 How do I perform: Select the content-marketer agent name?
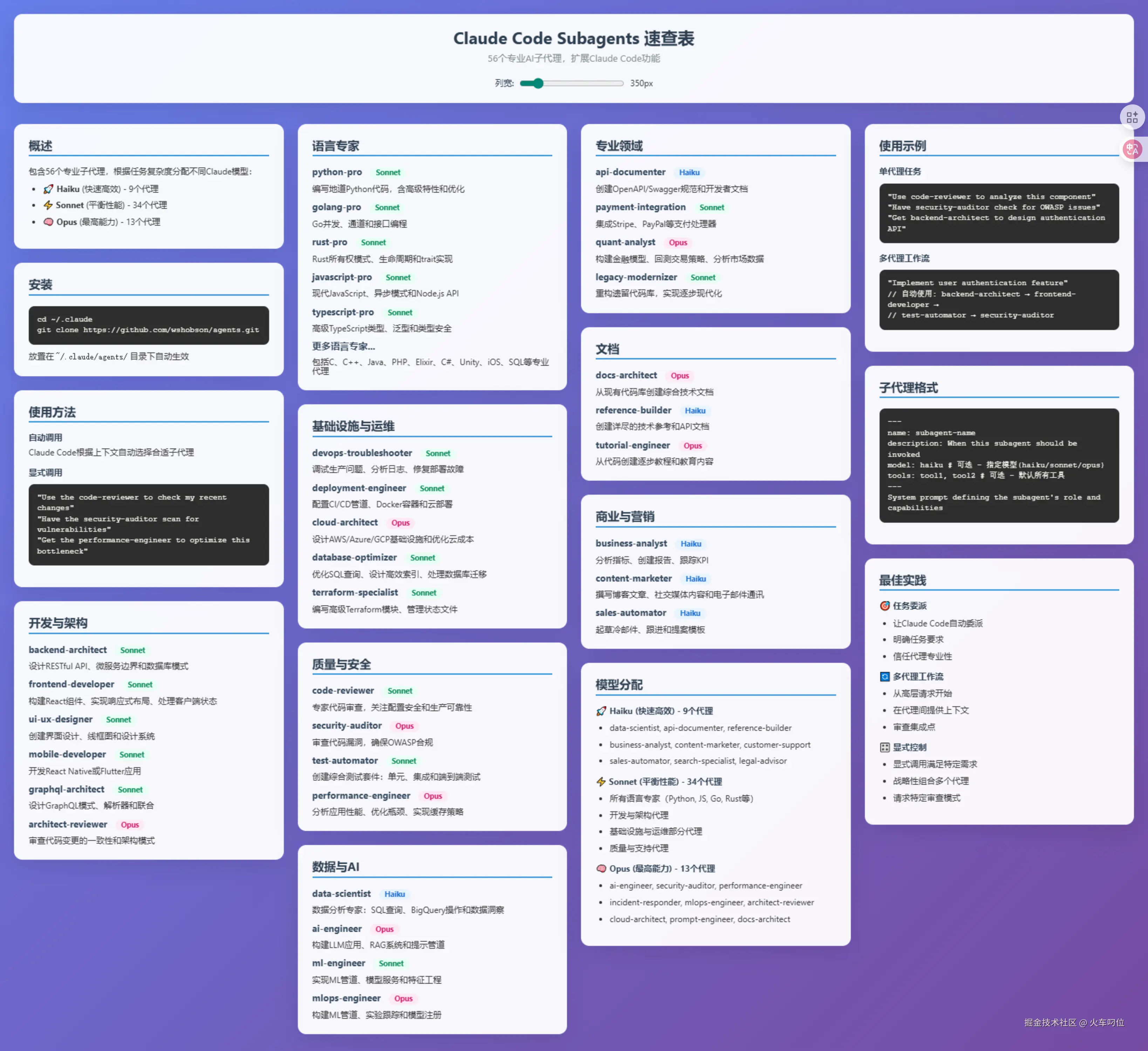click(634, 578)
